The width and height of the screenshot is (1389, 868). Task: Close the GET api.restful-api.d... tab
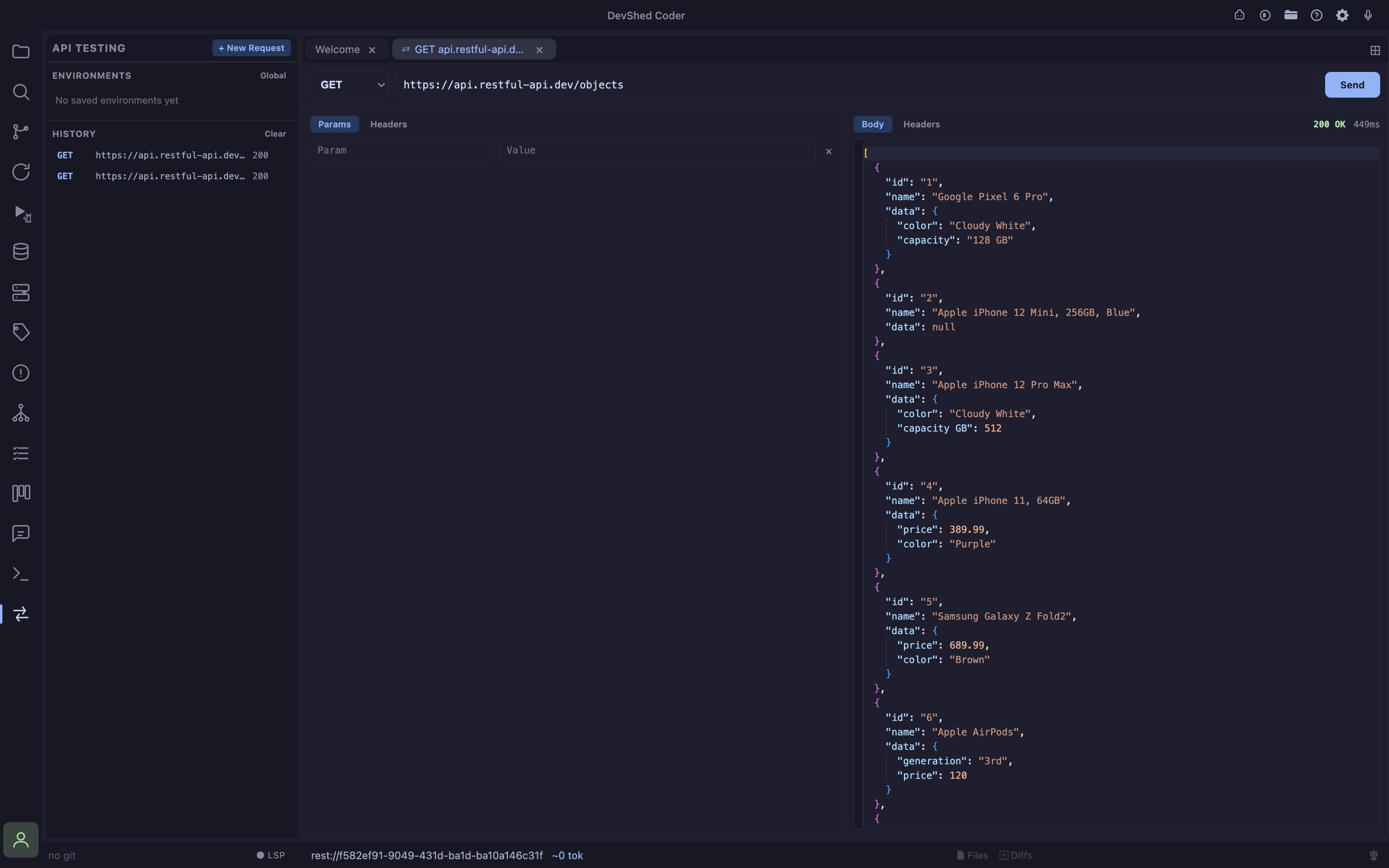pos(539,50)
